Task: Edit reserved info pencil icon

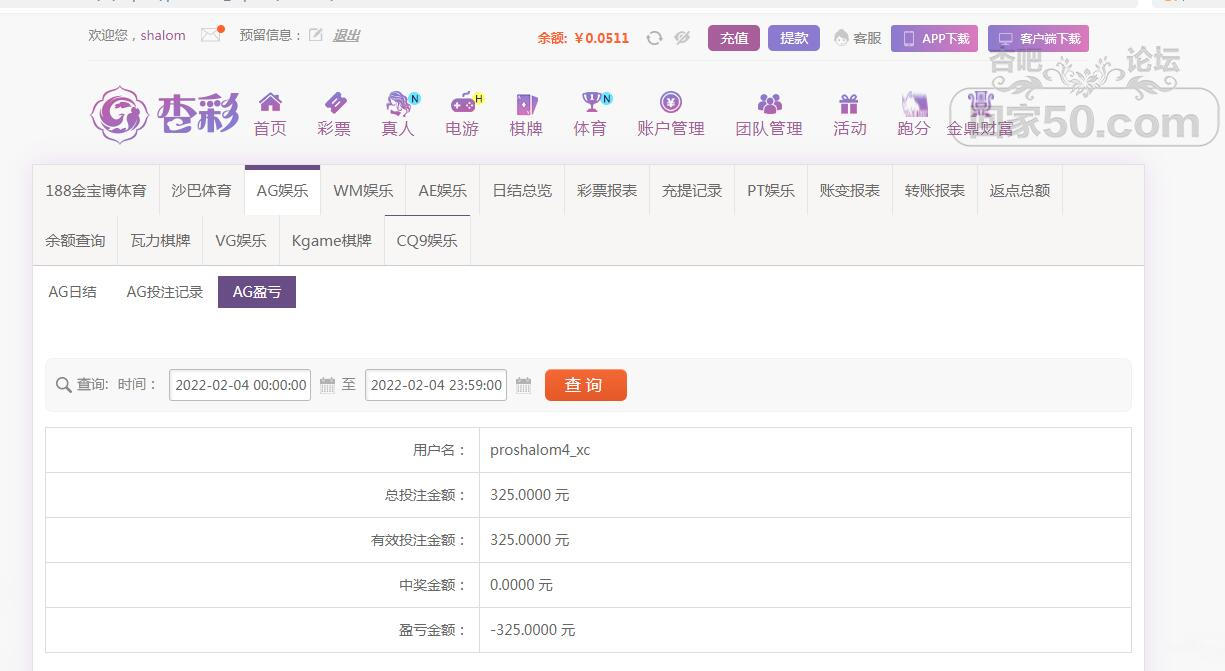Action: [316, 35]
